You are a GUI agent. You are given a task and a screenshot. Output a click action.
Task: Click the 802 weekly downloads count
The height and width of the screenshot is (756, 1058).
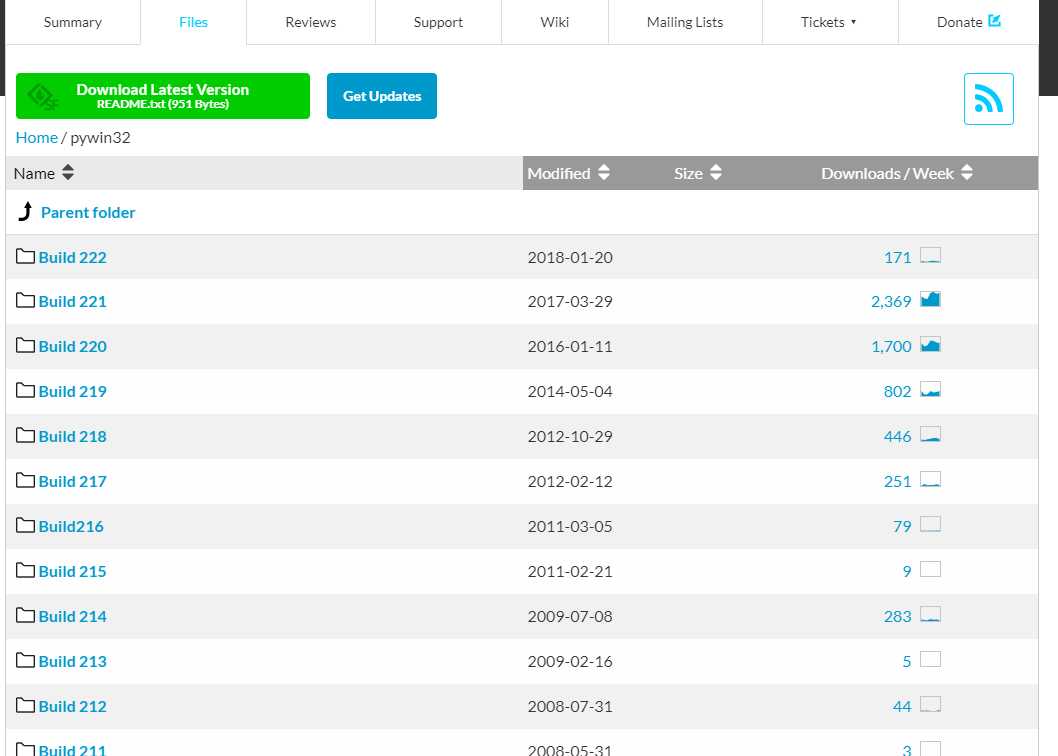coord(897,392)
